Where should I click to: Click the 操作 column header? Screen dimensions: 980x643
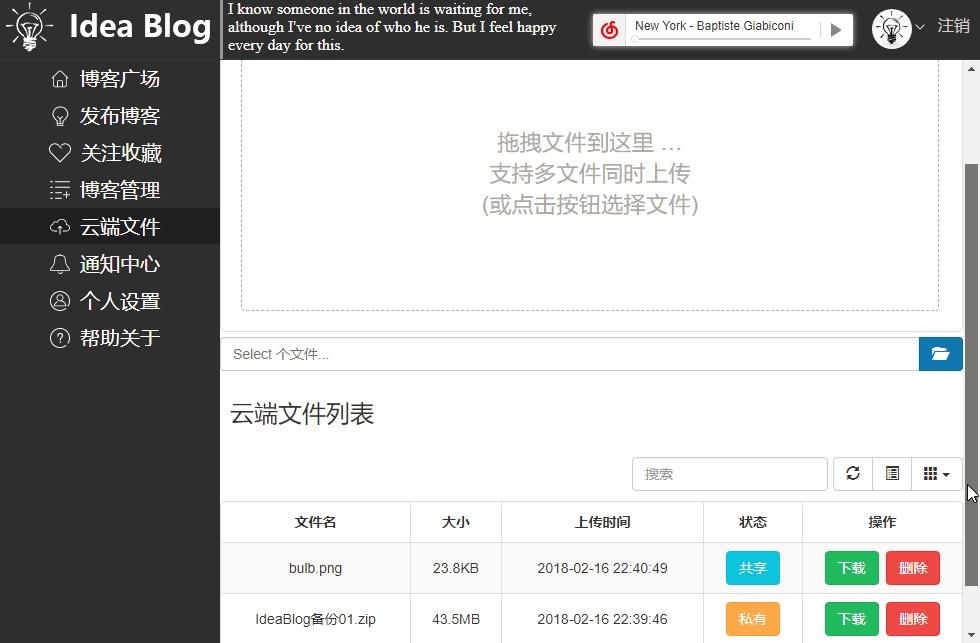click(x=882, y=522)
